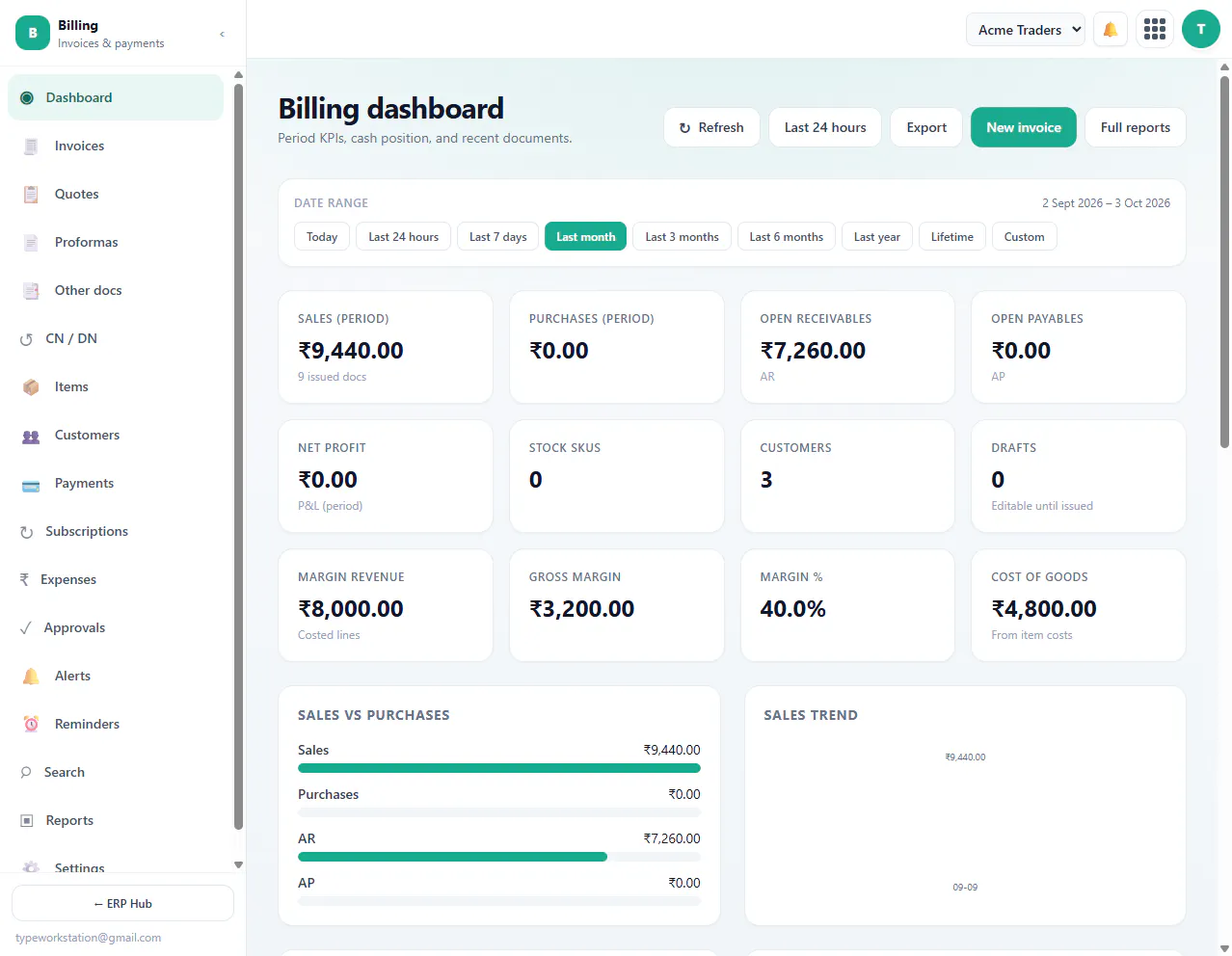Open Dashboard in the sidebar
The image size is (1232, 956).
tap(116, 97)
